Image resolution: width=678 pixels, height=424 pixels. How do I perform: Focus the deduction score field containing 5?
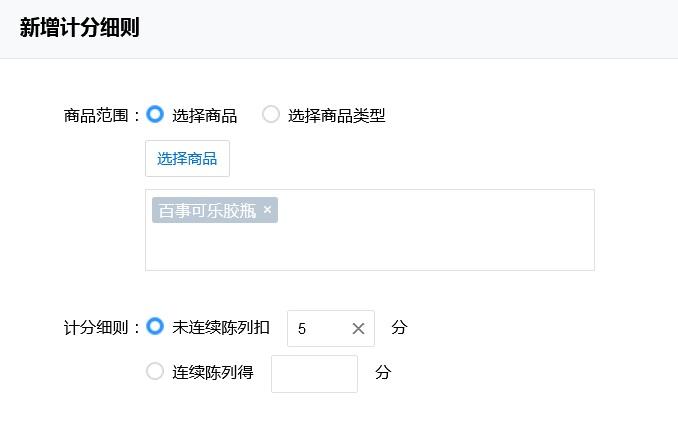click(x=318, y=328)
